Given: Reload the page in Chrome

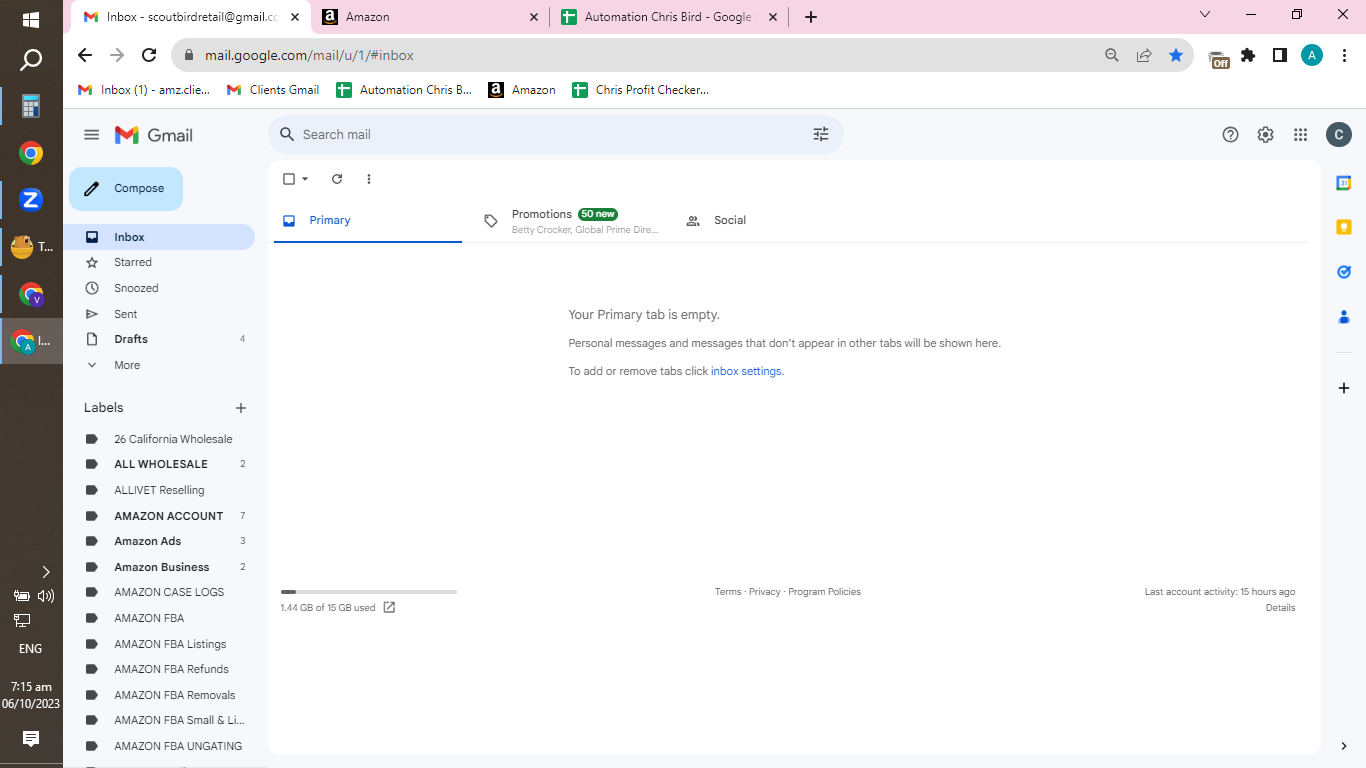Looking at the screenshot, I should tap(149, 56).
